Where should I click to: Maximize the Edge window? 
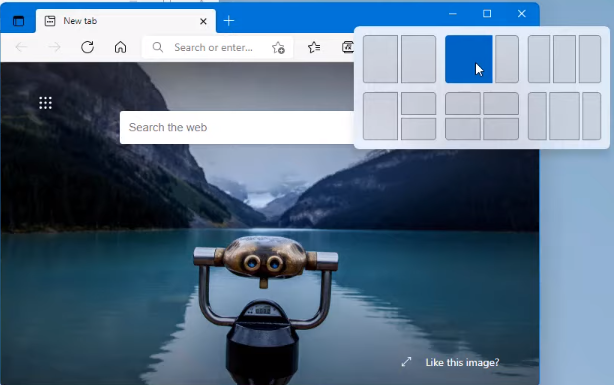point(487,14)
